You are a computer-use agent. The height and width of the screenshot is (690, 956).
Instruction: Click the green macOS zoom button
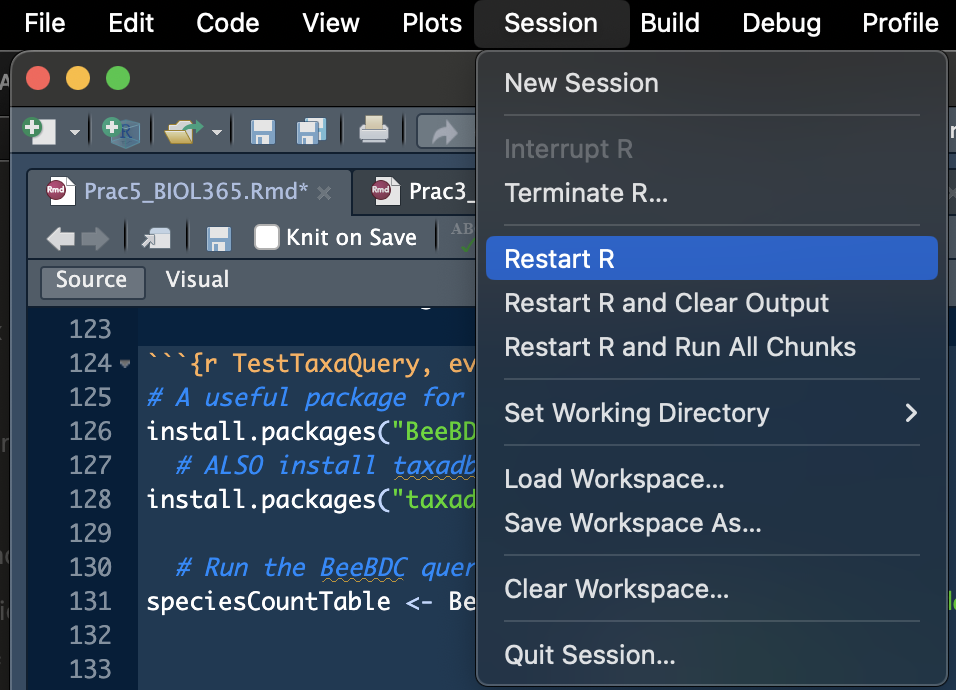118,78
